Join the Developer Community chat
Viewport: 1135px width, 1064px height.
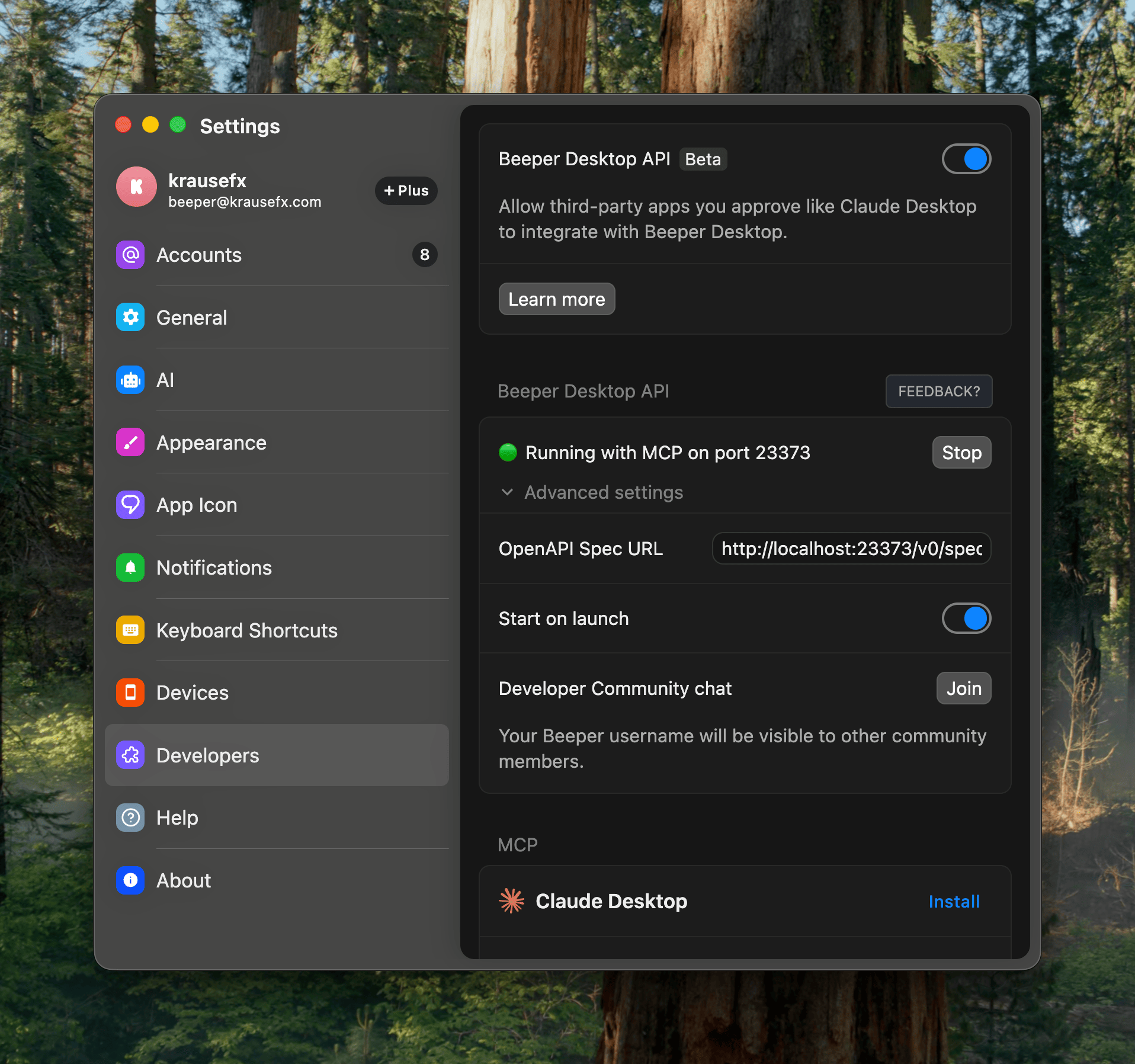963,688
